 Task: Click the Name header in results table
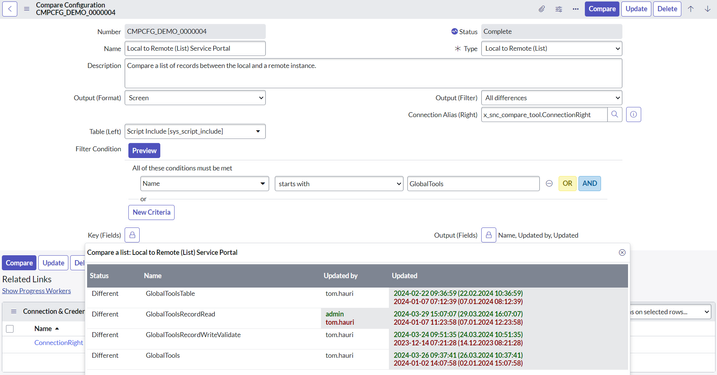click(x=153, y=276)
